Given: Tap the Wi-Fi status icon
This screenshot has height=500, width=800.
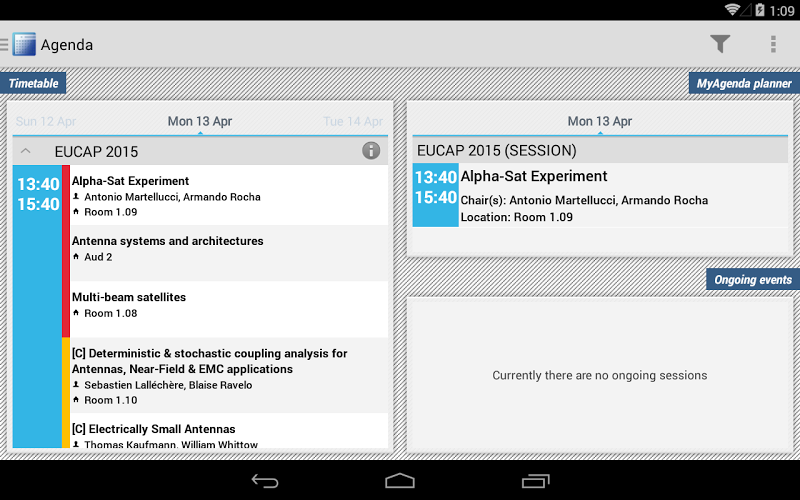Looking at the screenshot, I should click(x=732, y=9).
